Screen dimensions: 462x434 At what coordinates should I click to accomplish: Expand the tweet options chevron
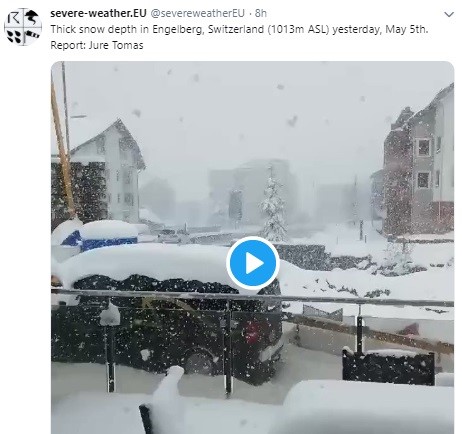(x=449, y=15)
